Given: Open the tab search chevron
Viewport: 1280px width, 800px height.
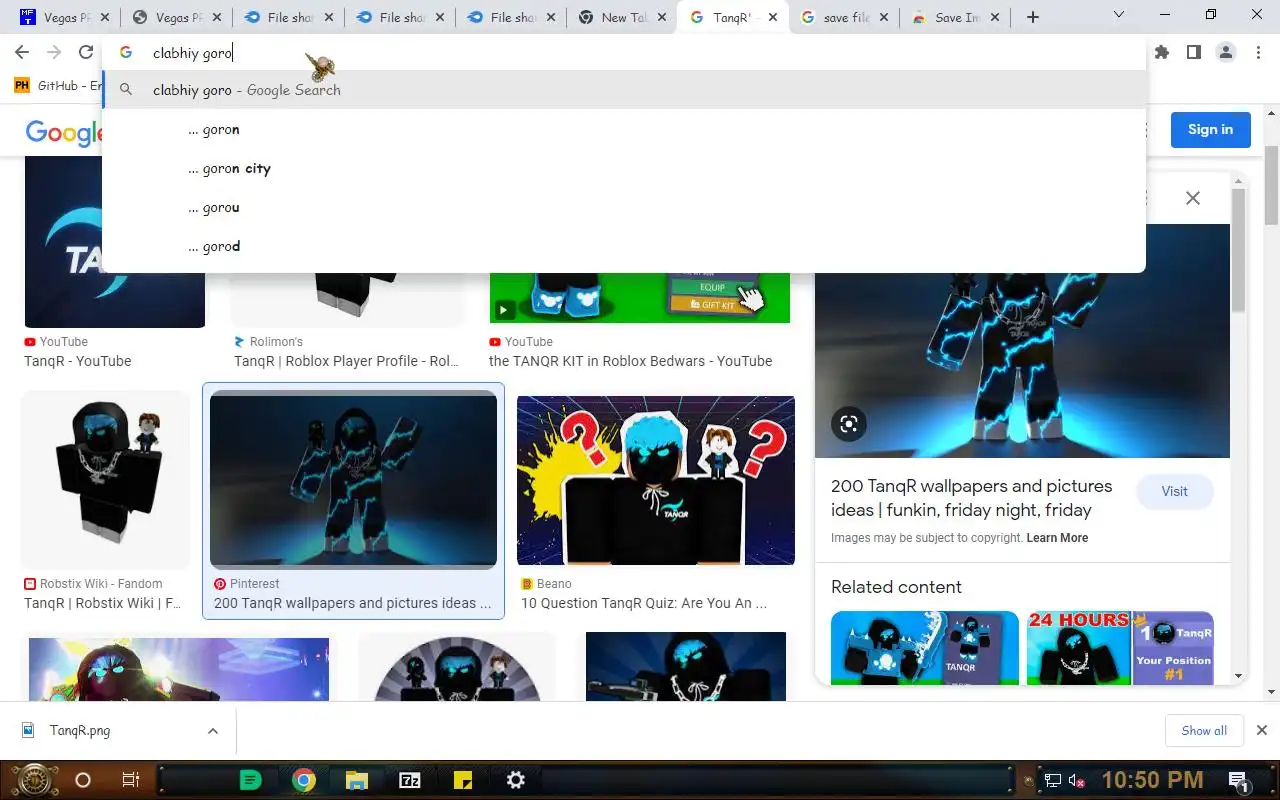Looking at the screenshot, I should coord(1118,16).
